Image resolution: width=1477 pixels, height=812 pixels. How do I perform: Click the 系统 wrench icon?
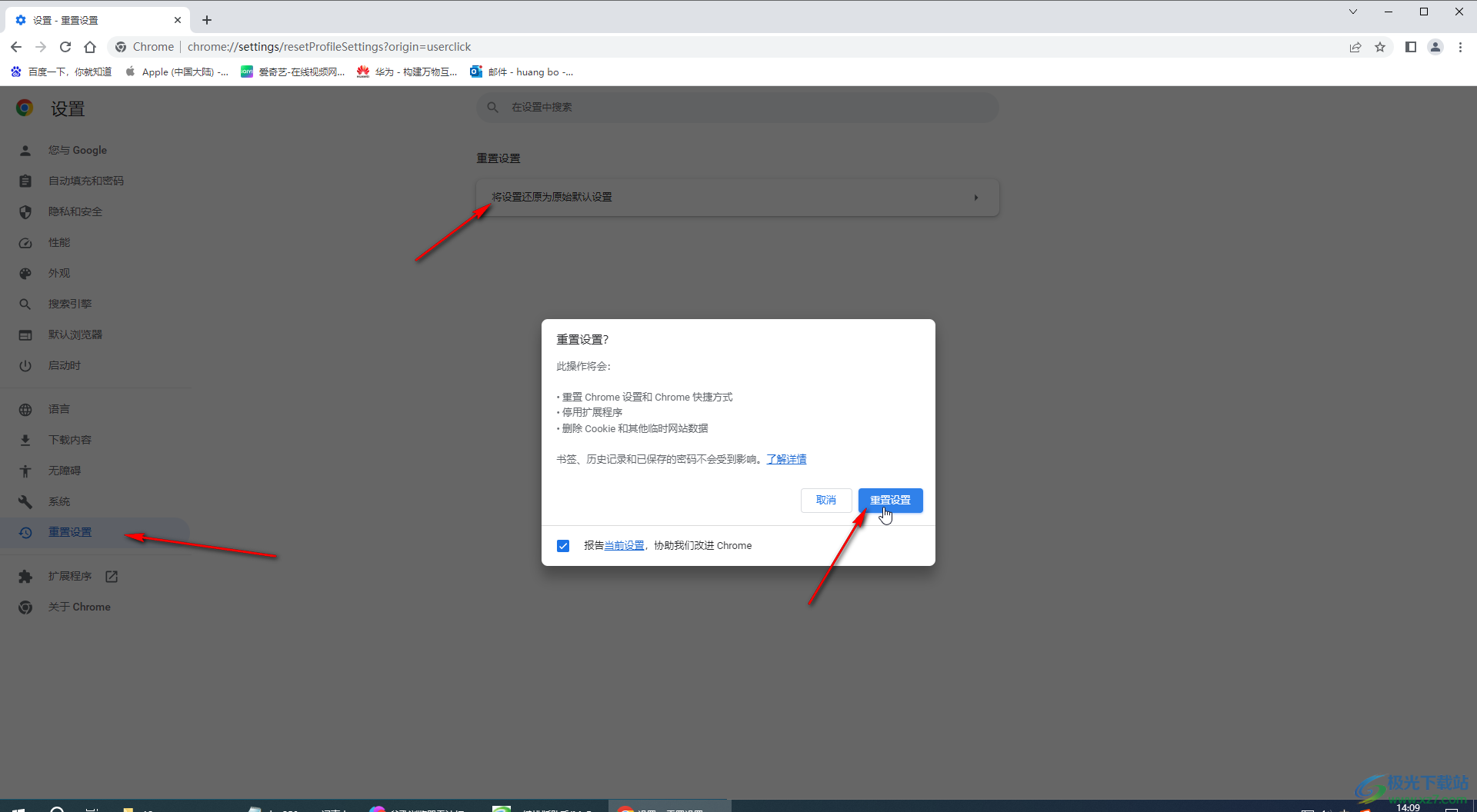(x=25, y=501)
